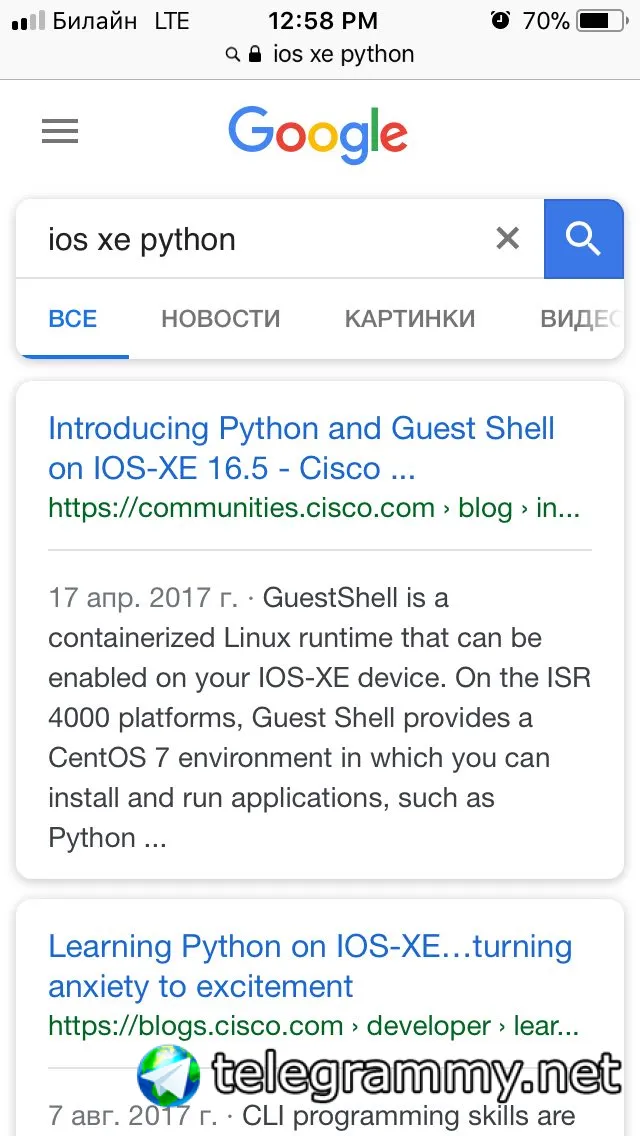Screen dimensions: 640x1136
Task: Open the communities.cisco.com URL link
Action: 314,508
